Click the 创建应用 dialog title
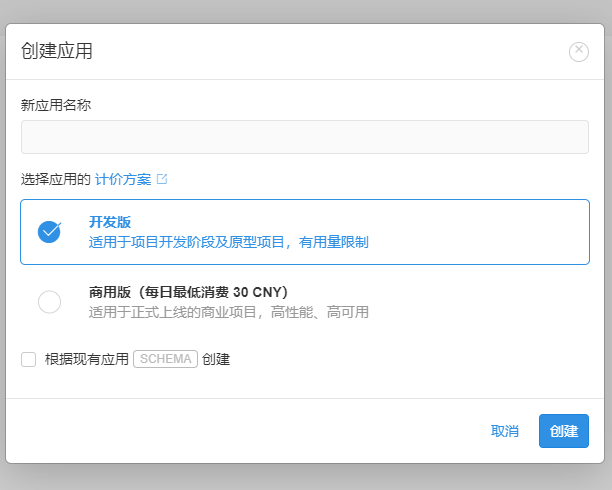612x490 pixels. pyautogui.click(x=57, y=51)
